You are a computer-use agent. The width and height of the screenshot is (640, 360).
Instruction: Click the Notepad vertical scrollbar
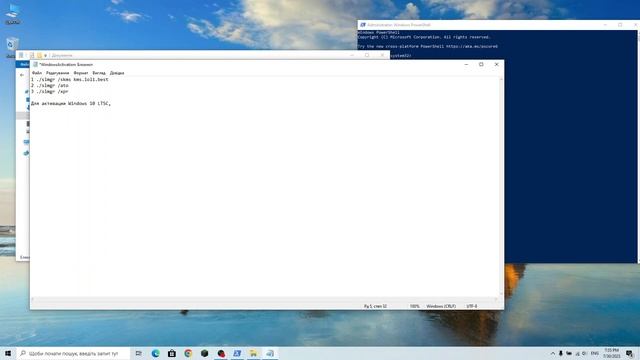tap(501, 186)
